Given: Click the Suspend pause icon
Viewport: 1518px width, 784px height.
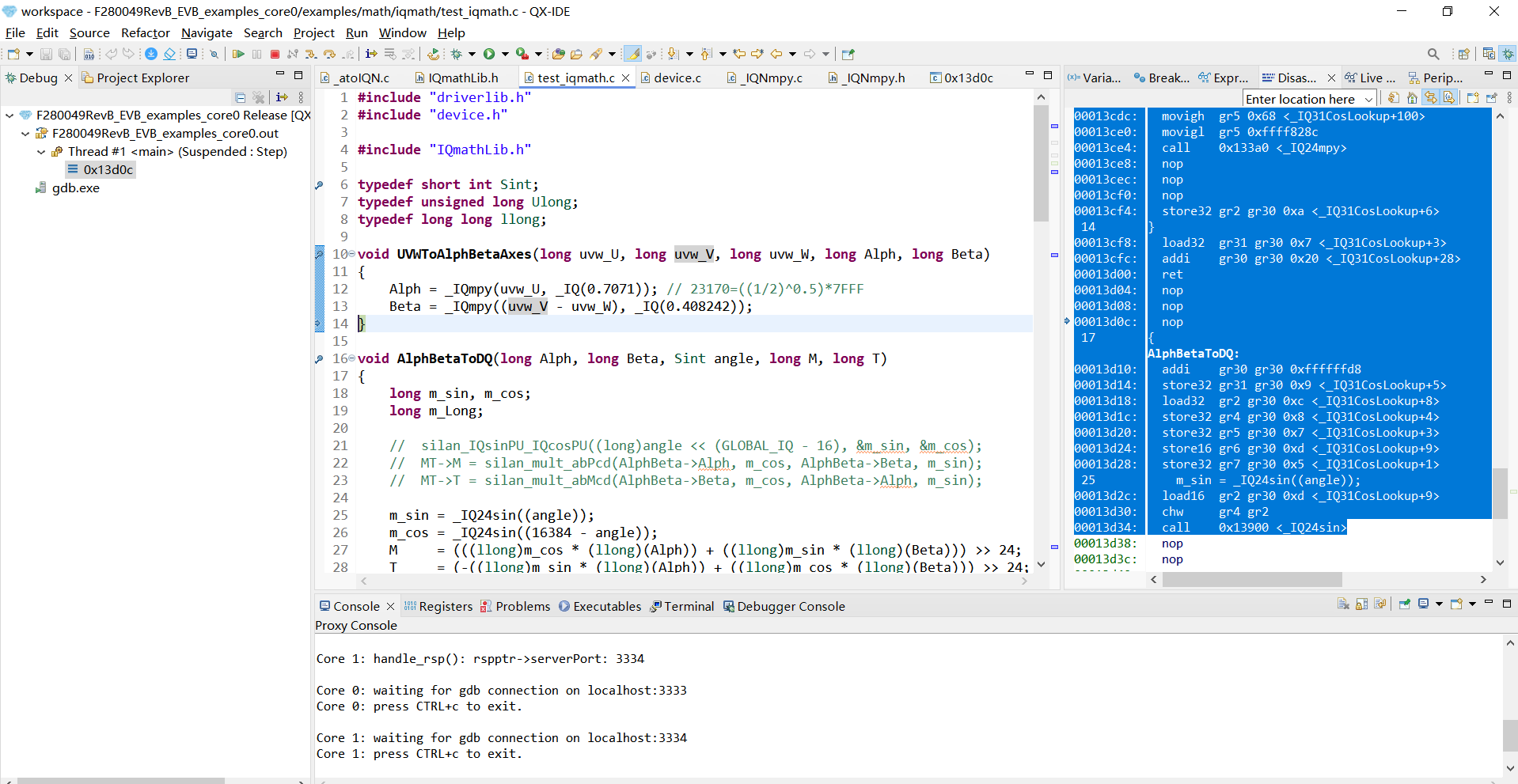Looking at the screenshot, I should click(256, 54).
